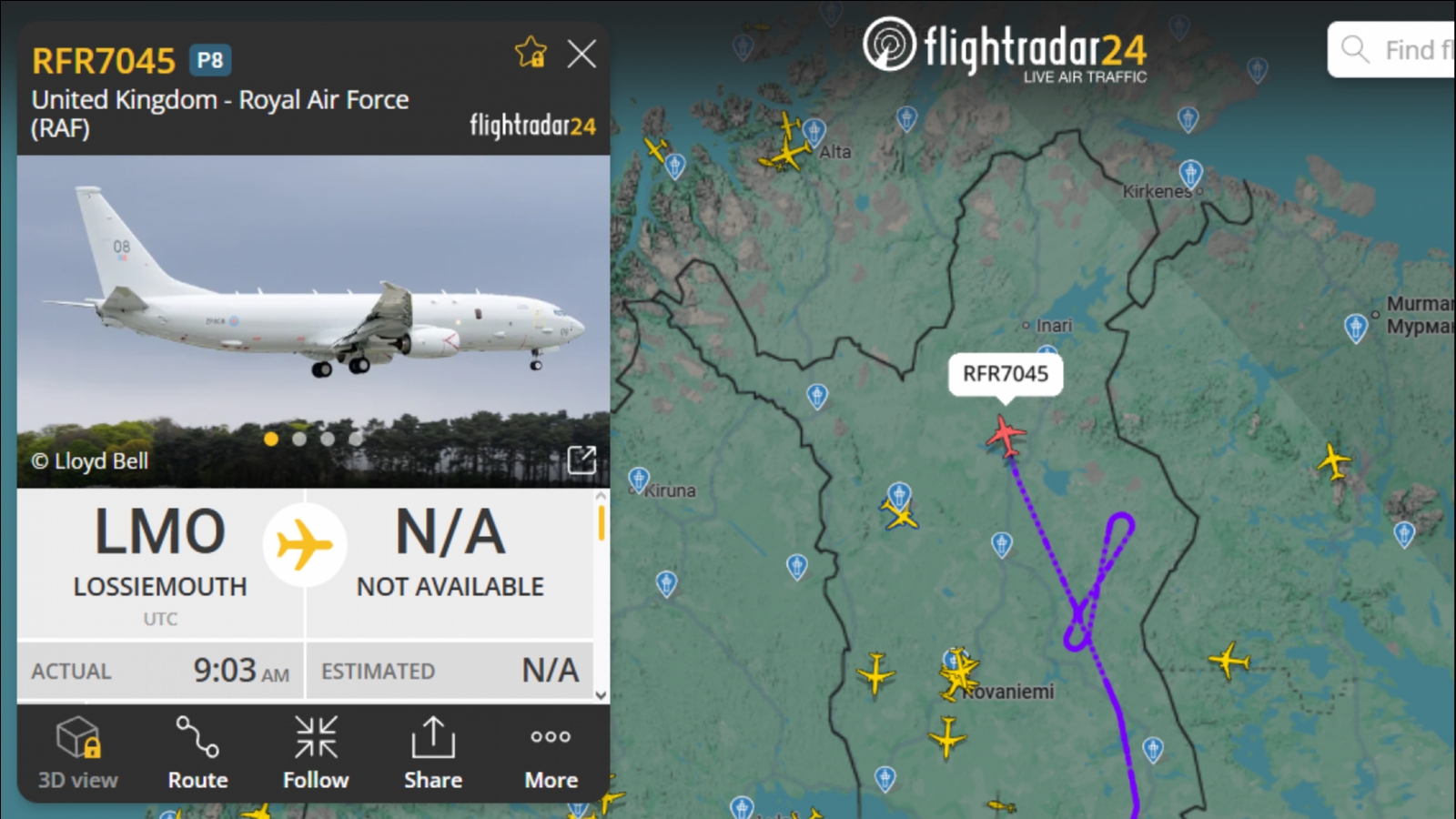Show the flight Route
Image resolution: width=1456 pixels, height=819 pixels.
(x=197, y=753)
